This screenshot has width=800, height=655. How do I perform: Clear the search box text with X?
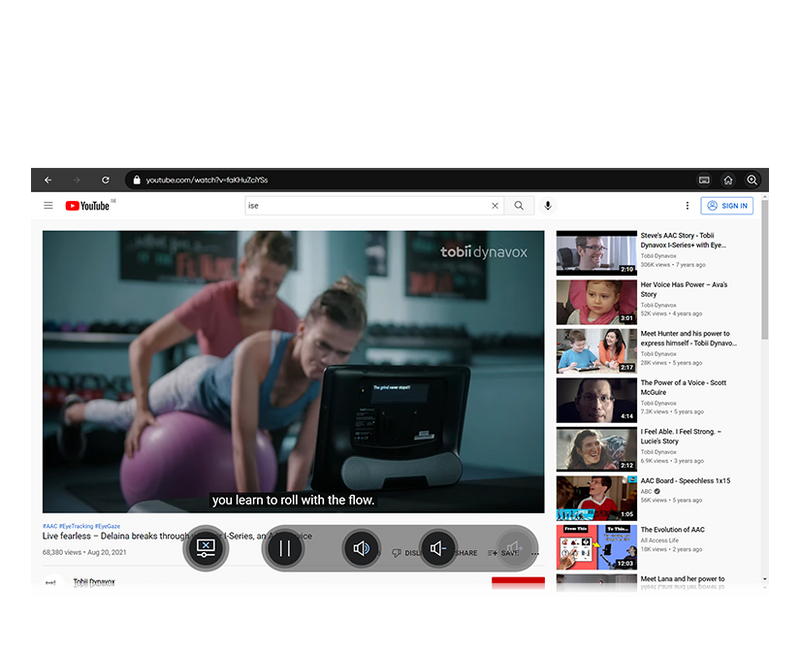[494, 206]
